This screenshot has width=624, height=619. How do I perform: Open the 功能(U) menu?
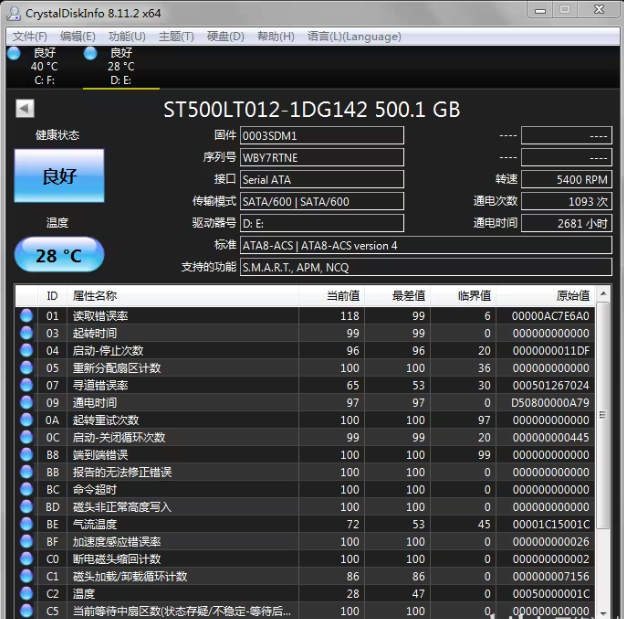point(127,37)
